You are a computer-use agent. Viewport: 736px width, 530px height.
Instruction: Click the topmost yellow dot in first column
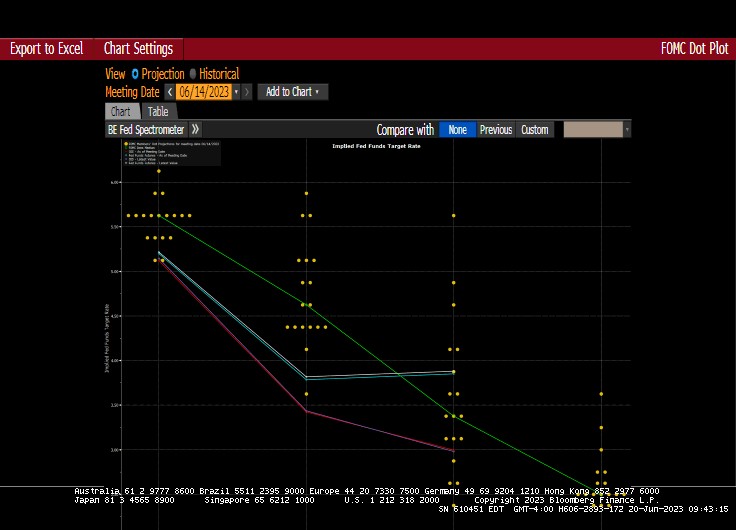click(x=158, y=171)
